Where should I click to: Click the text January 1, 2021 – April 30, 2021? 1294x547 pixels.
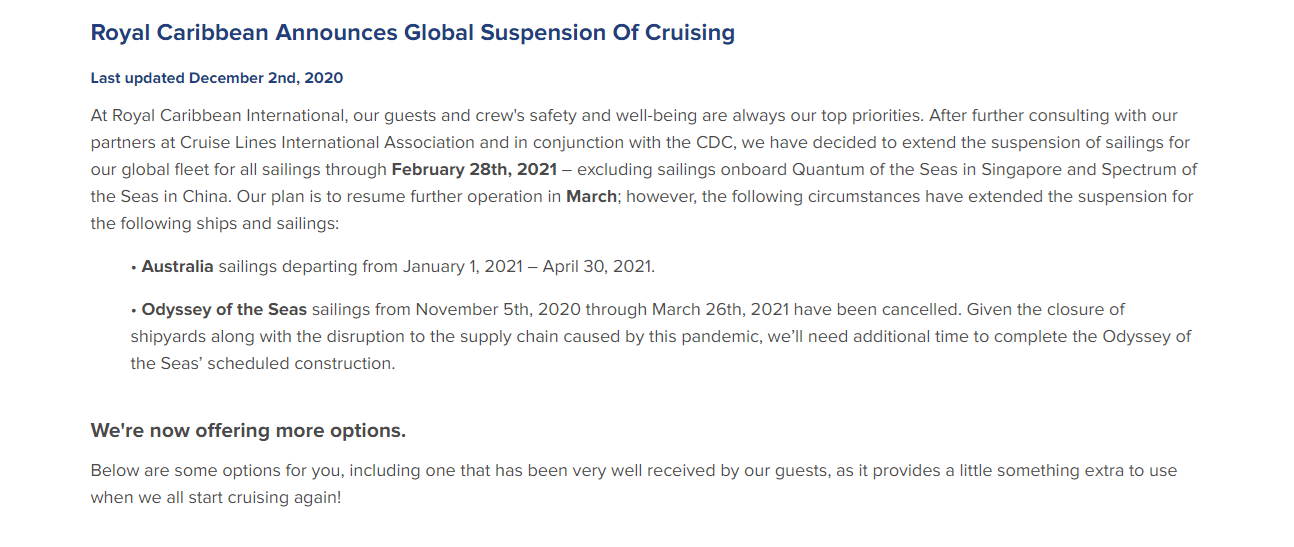tap(528, 267)
